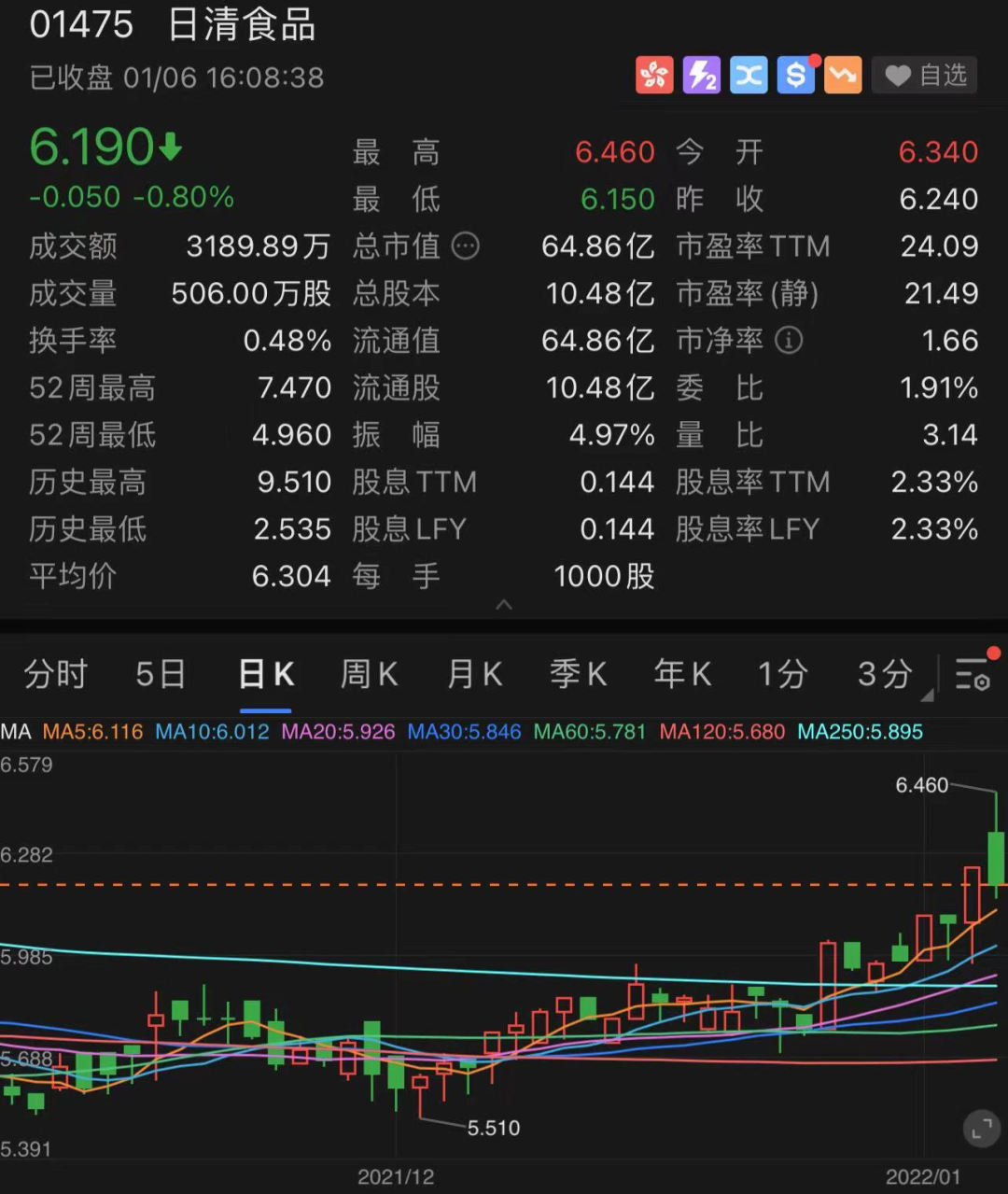Tap the day low value 6.150
This screenshot has width=1008, height=1194.
(x=618, y=199)
